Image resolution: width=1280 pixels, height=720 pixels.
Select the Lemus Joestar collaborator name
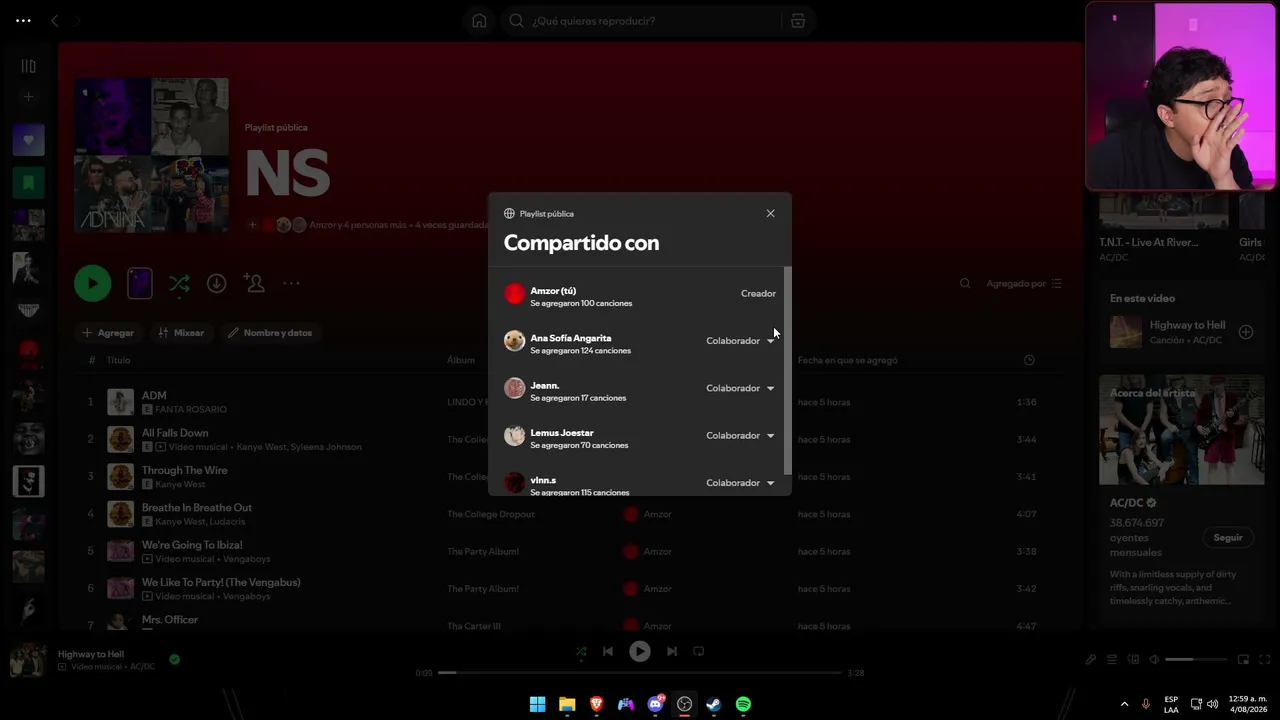(561, 433)
